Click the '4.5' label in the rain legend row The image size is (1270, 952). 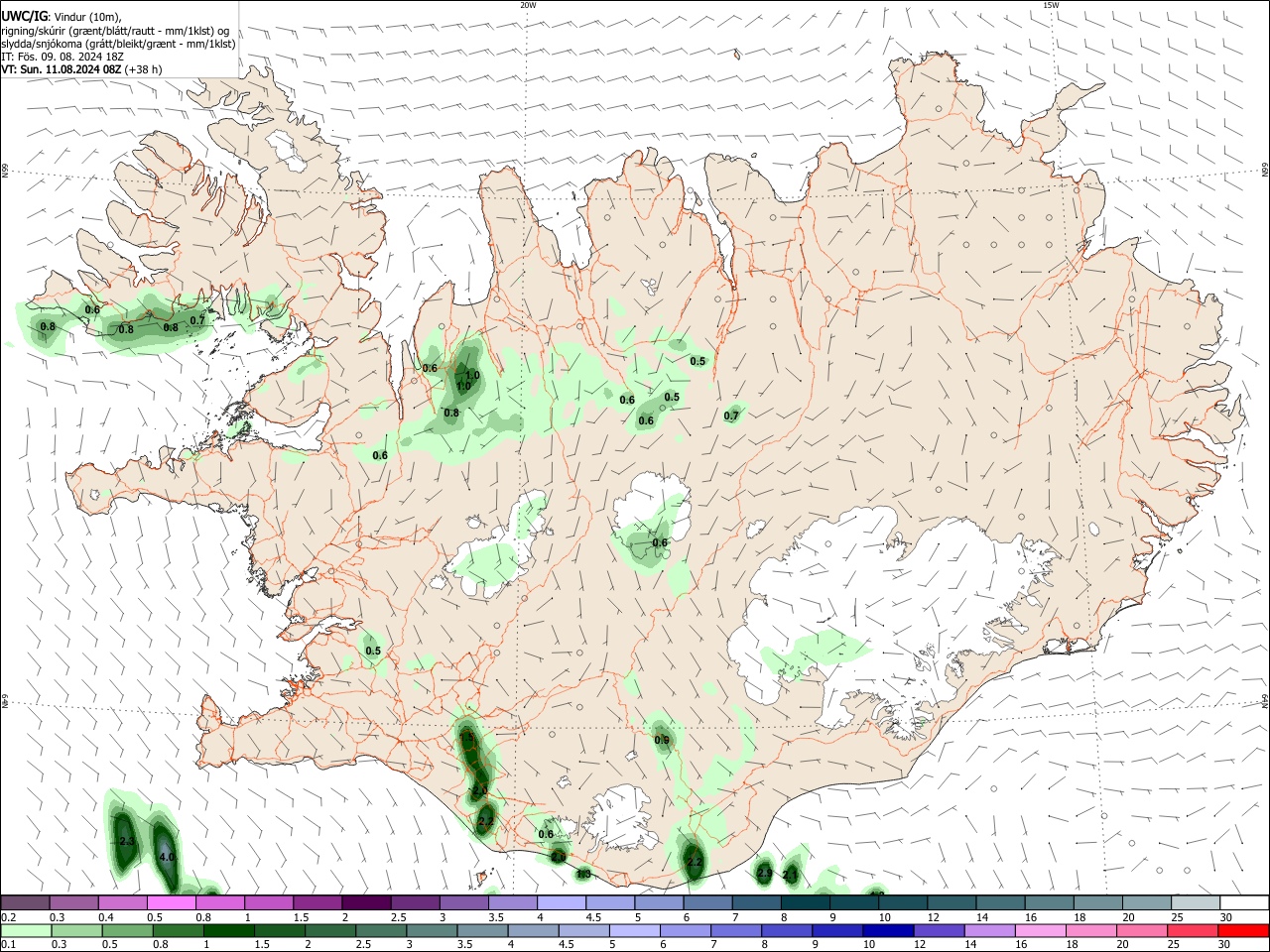point(567,944)
